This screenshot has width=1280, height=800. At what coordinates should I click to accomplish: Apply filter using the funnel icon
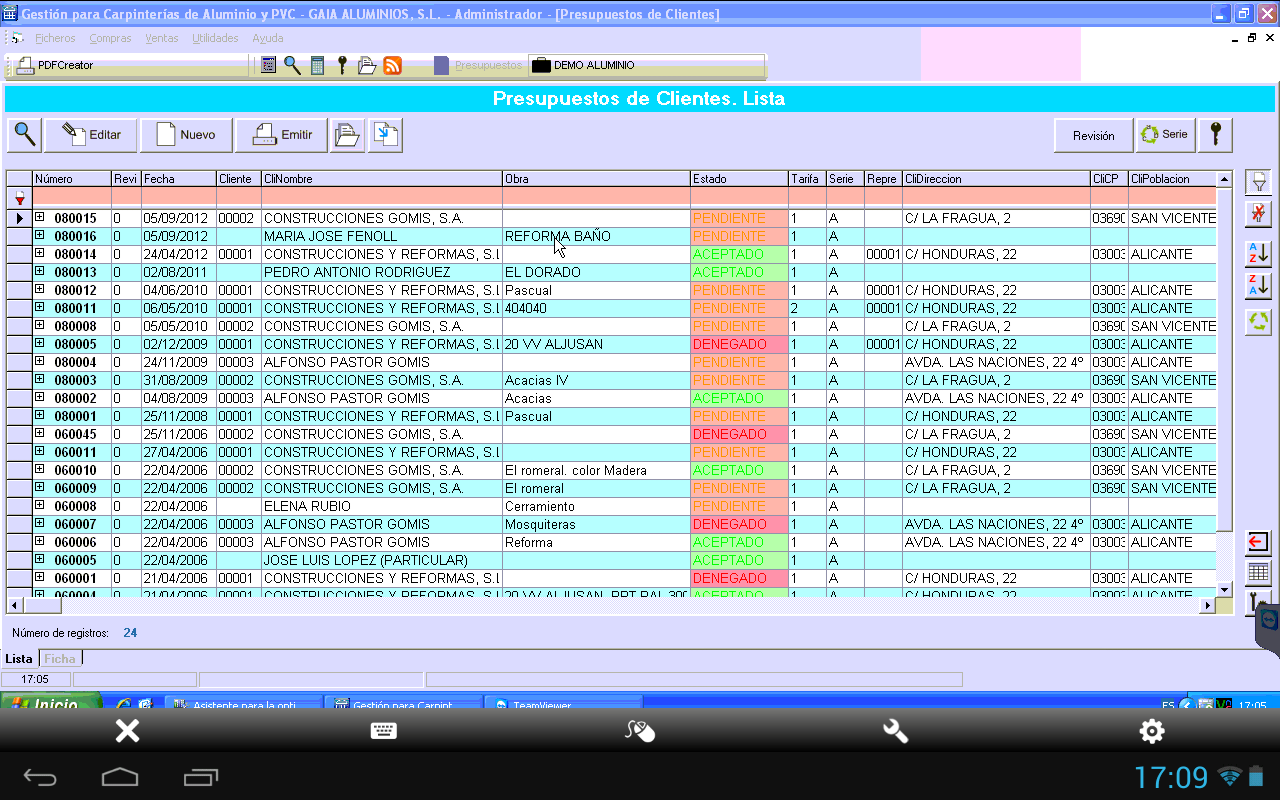click(1259, 181)
